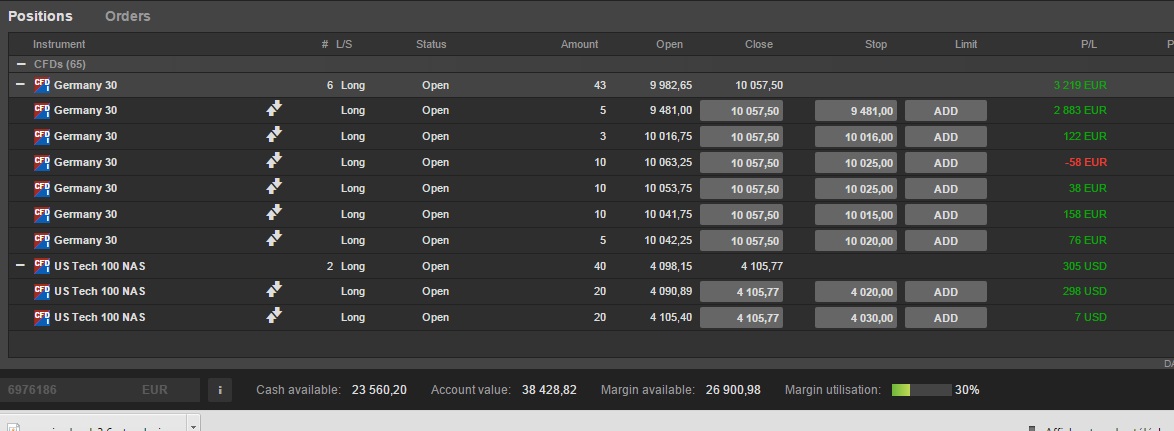This screenshot has height=431, width=1174.
Task: Click the trade arrows icon for Germany 30 opened at 10 041,75
Action: coord(274,213)
